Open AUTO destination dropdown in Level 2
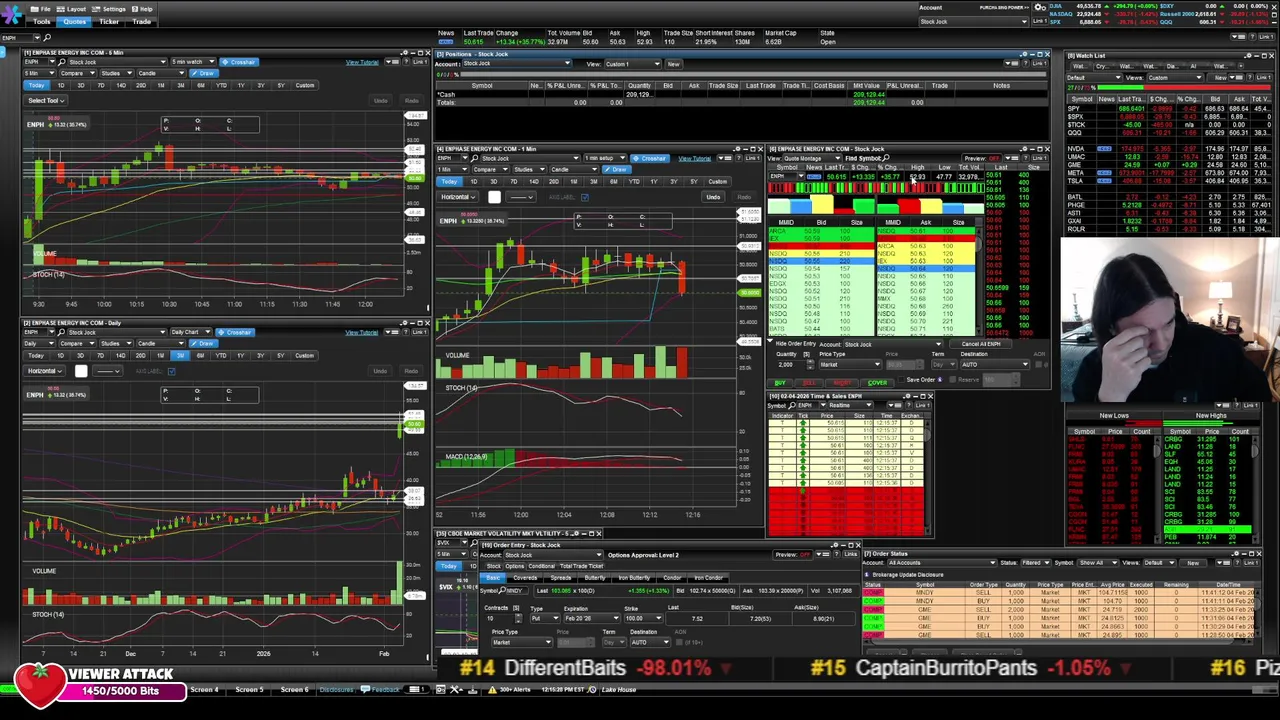Image resolution: width=1280 pixels, height=720 pixels. tap(993, 364)
